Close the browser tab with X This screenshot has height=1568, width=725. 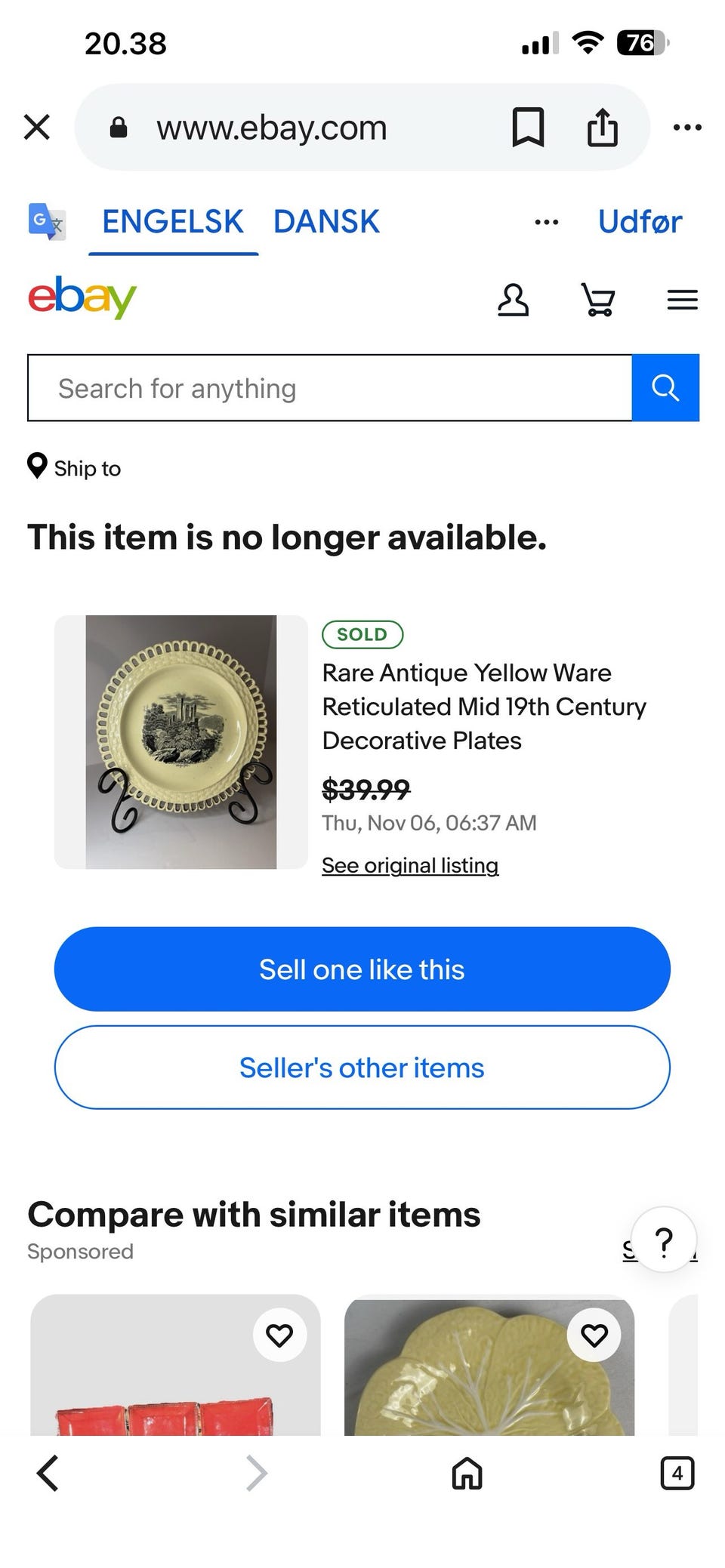[x=36, y=127]
